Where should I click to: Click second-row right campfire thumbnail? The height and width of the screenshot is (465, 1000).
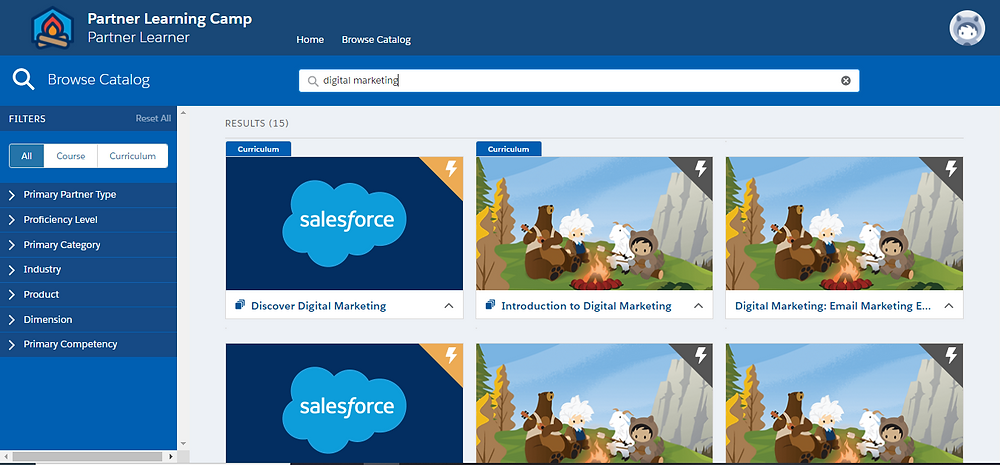point(844,403)
